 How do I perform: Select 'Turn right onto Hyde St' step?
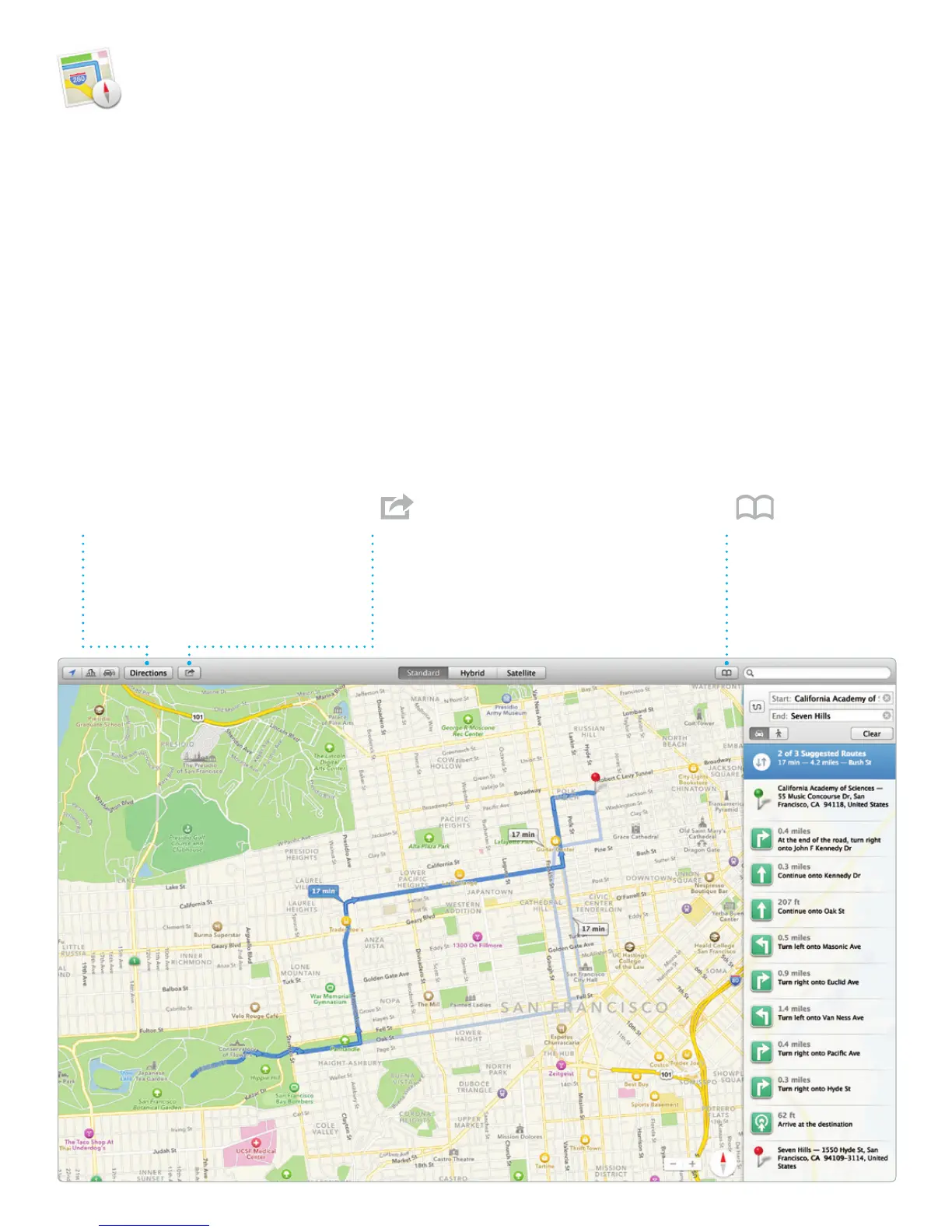[819, 1088]
